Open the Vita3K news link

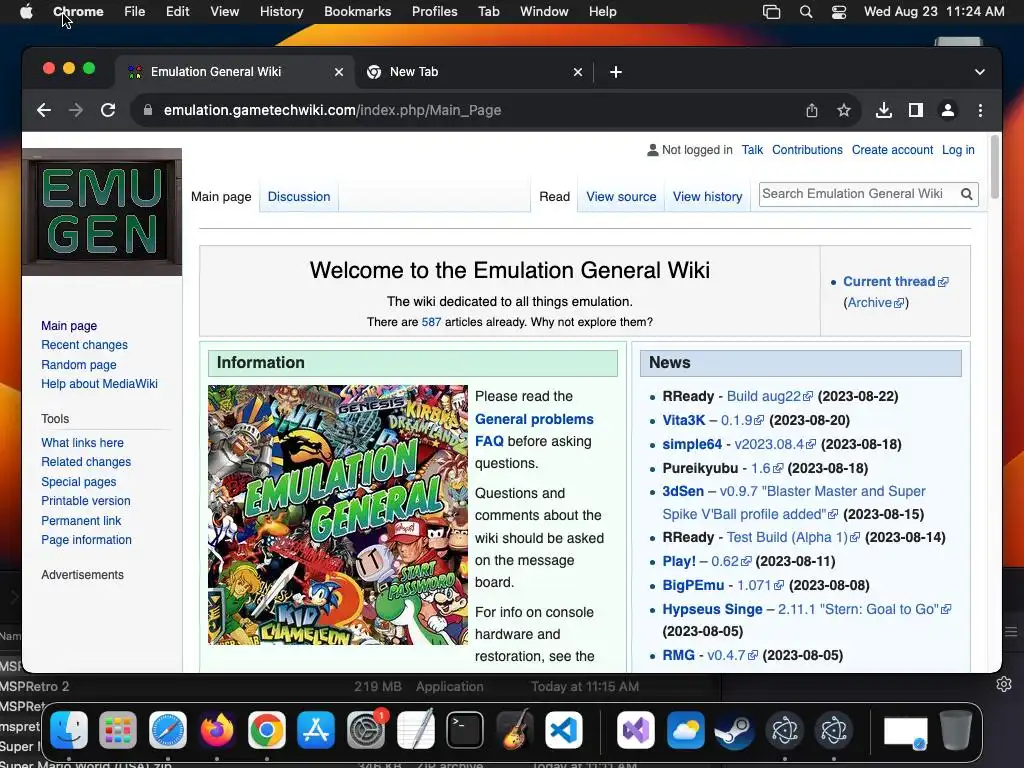pyautogui.click(x=684, y=421)
